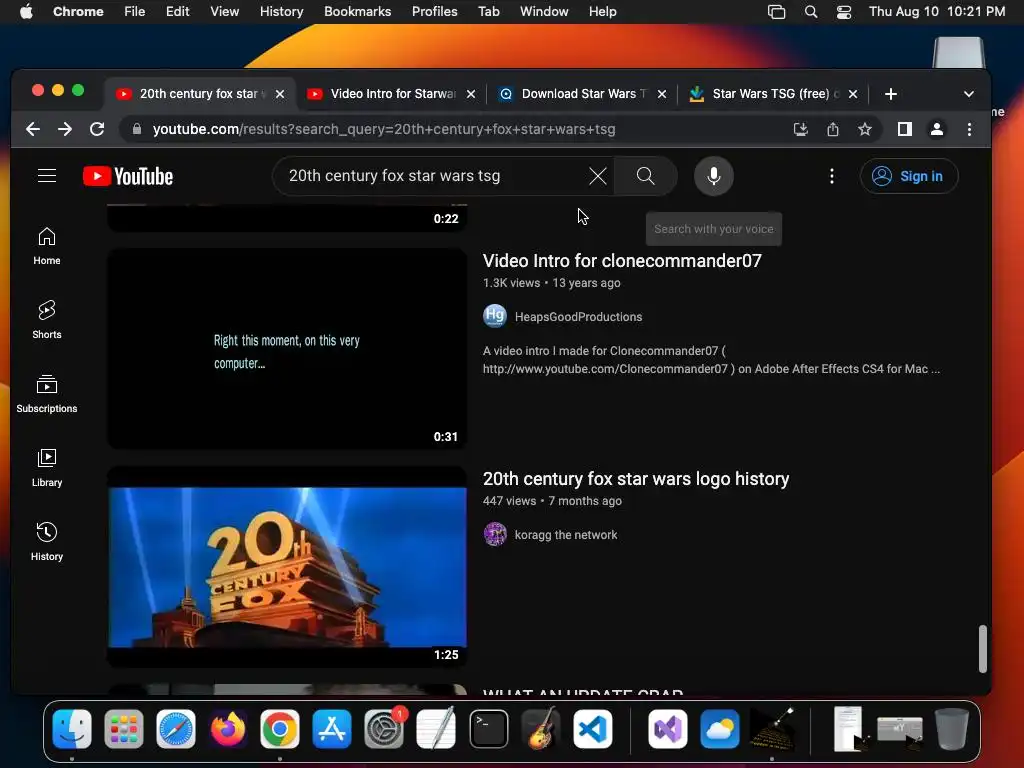Open the App Store from the Dock
Viewport: 1024px width, 768px height.
pos(332,729)
